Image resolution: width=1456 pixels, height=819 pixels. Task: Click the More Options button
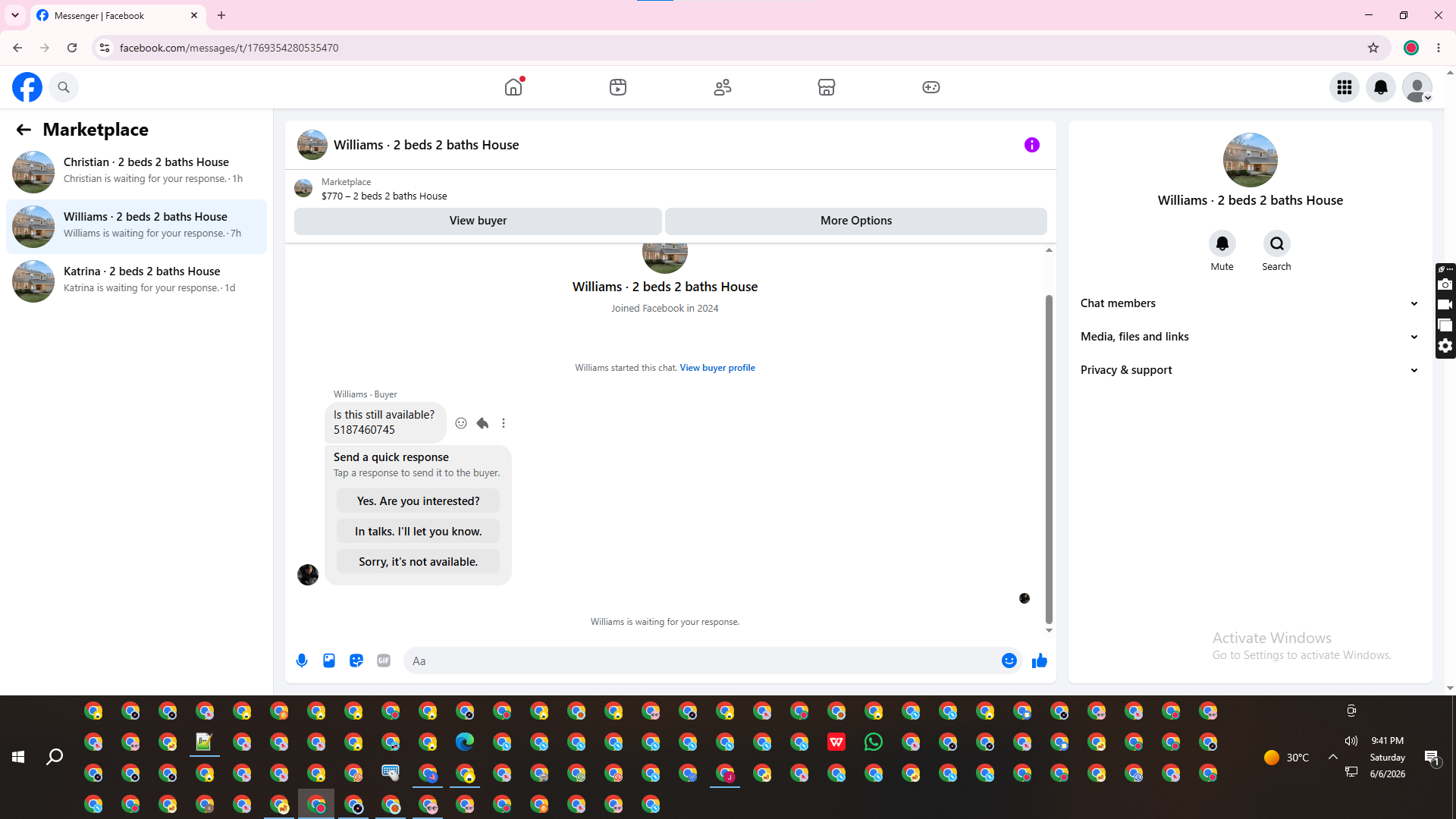[x=856, y=221]
